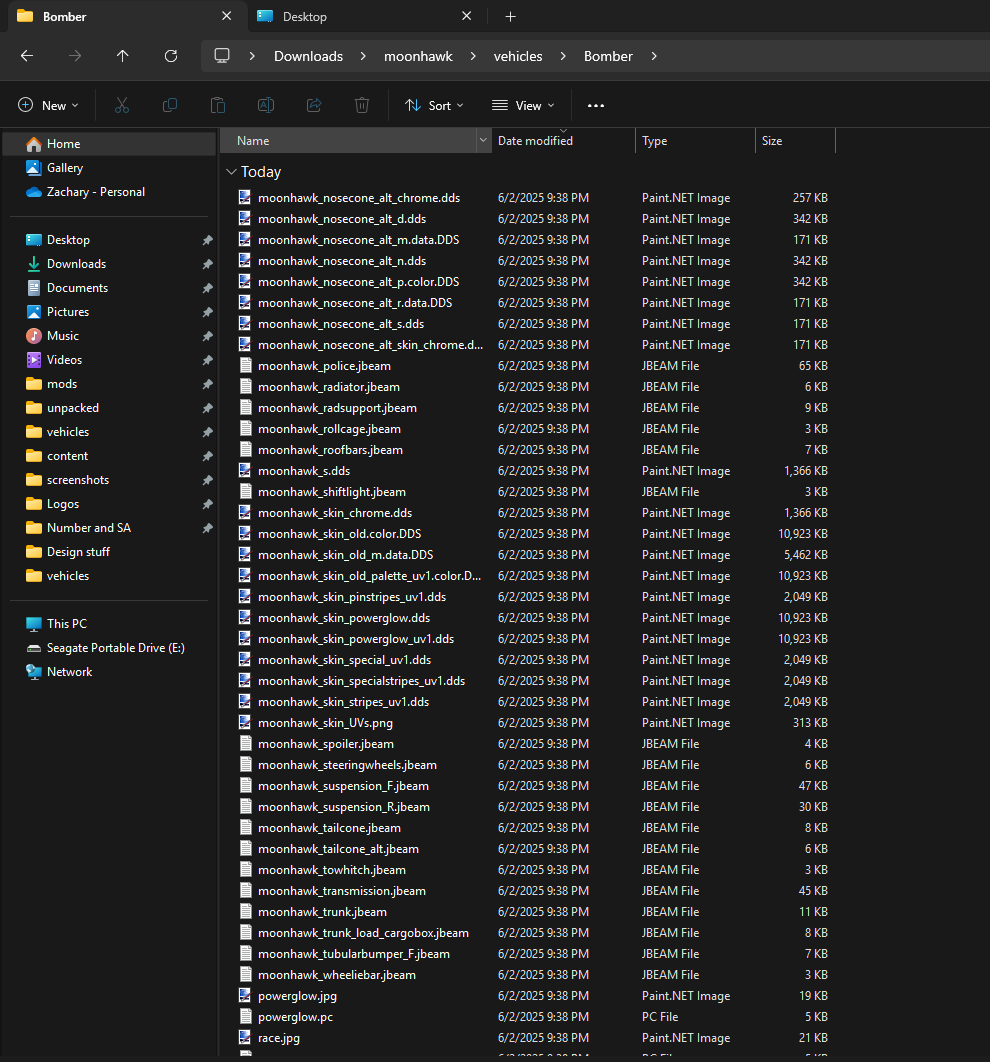Click the Paste clipboard icon
This screenshot has width=990, height=1062.
tap(218, 105)
